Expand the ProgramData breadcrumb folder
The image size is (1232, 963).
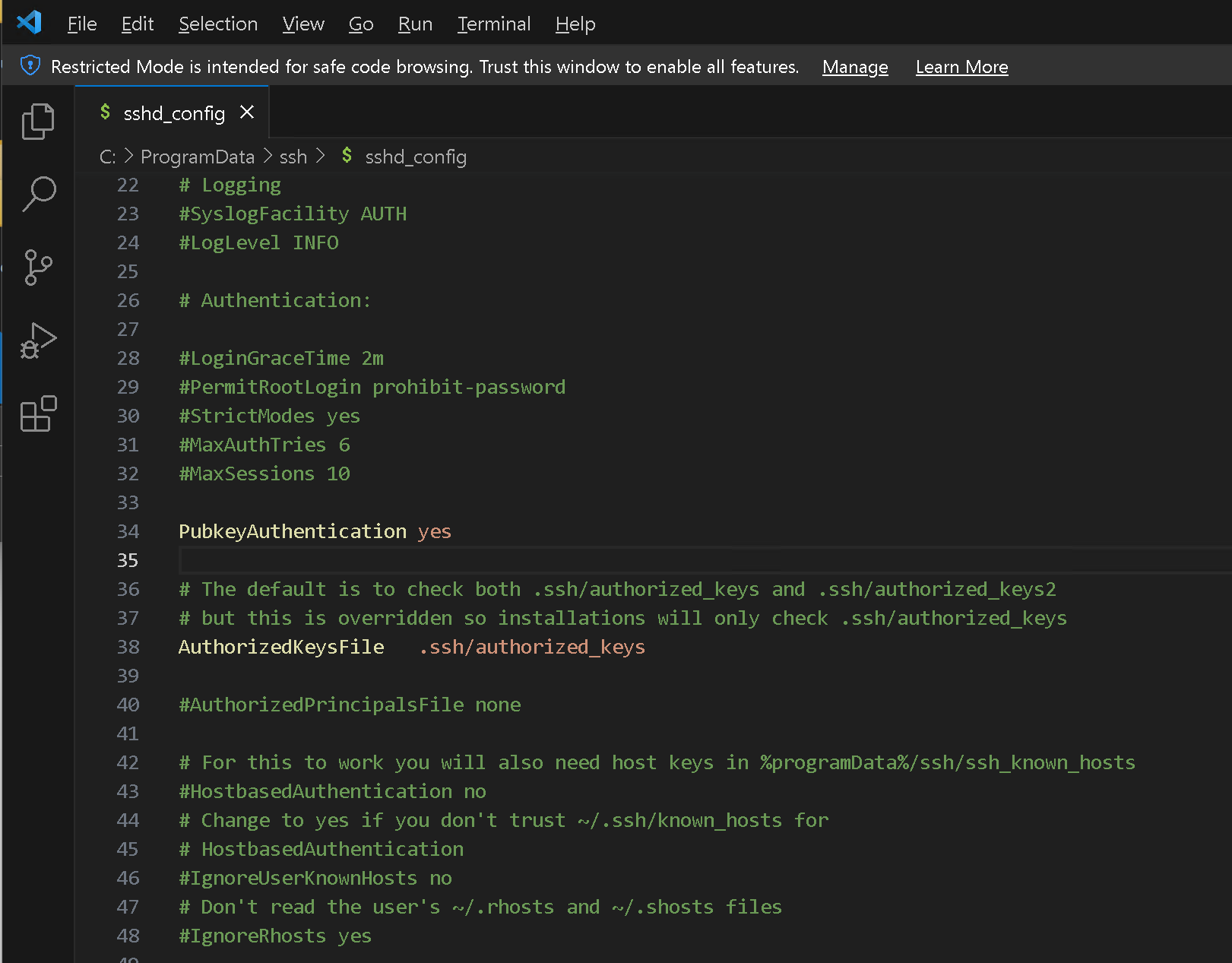click(197, 157)
